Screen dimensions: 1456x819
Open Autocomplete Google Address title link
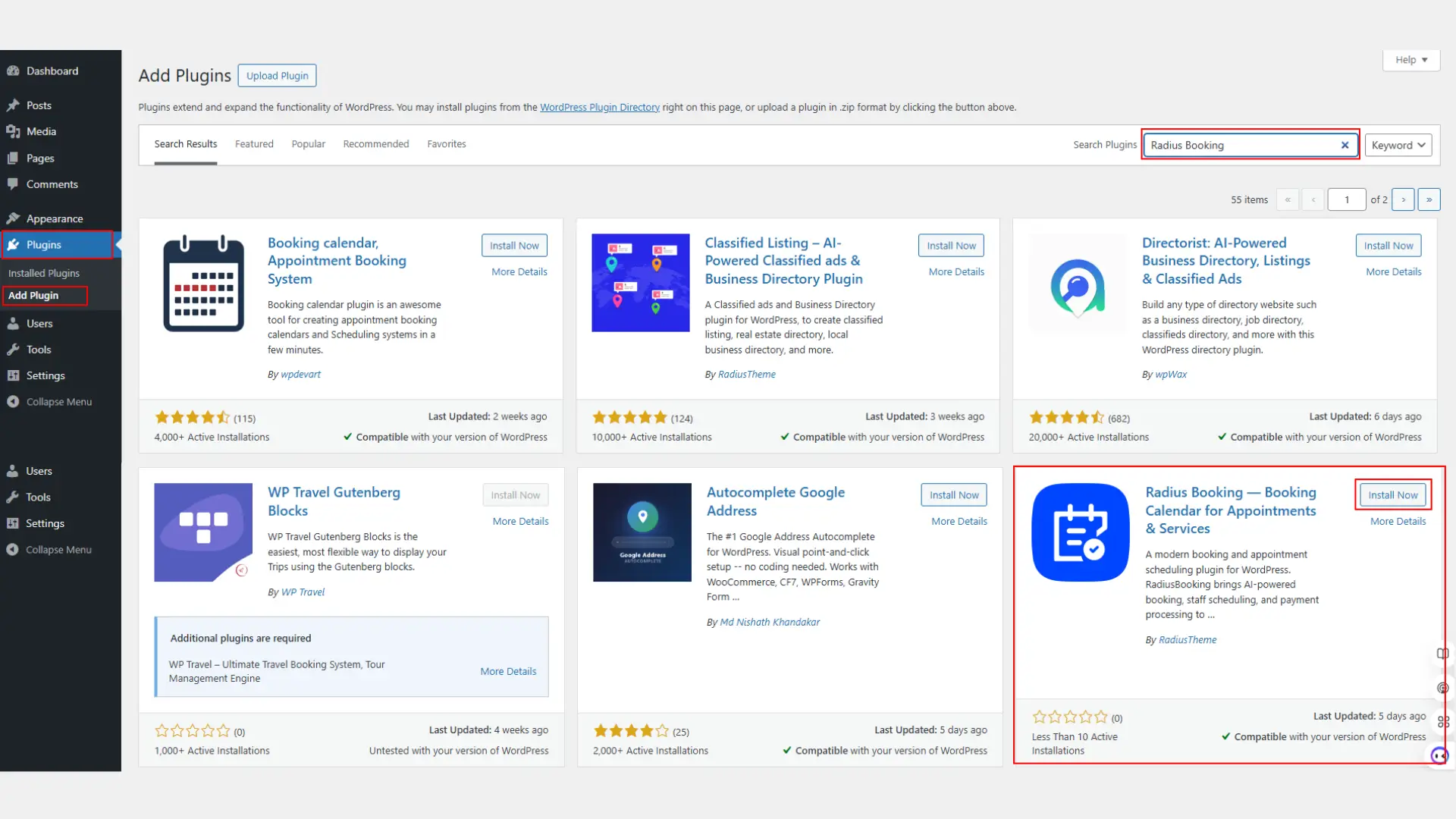tap(776, 501)
